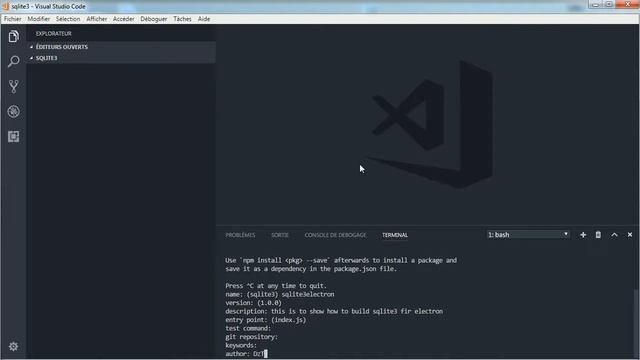
Task: Click the 'keywords:' terminal line
Action: point(241,345)
